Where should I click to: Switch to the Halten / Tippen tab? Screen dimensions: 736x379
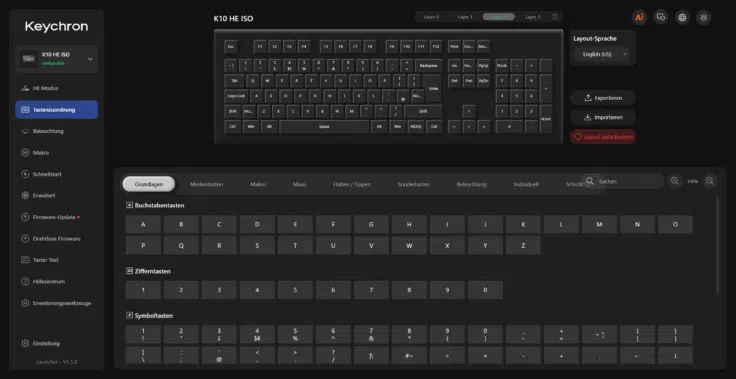pyautogui.click(x=352, y=185)
